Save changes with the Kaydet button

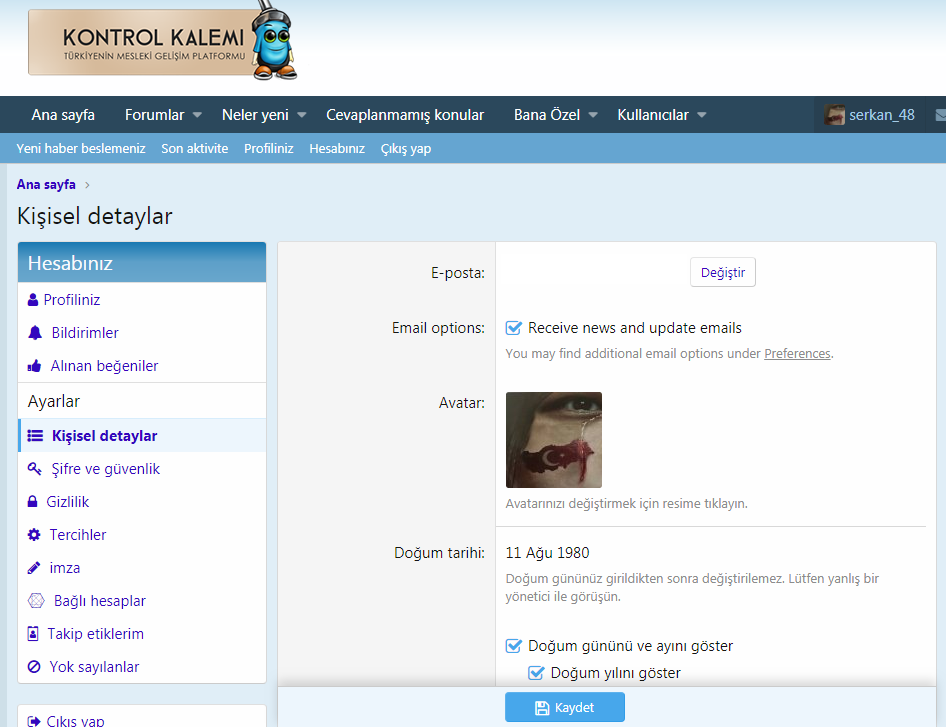(x=565, y=707)
